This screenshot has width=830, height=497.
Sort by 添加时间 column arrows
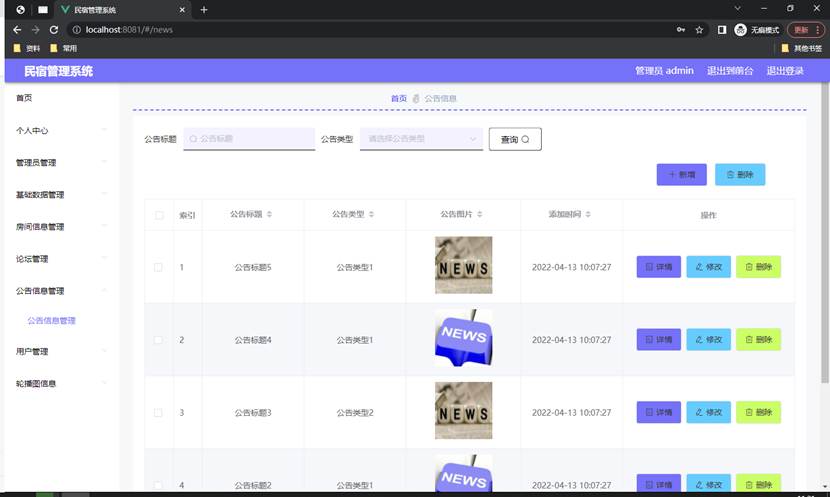(588, 214)
